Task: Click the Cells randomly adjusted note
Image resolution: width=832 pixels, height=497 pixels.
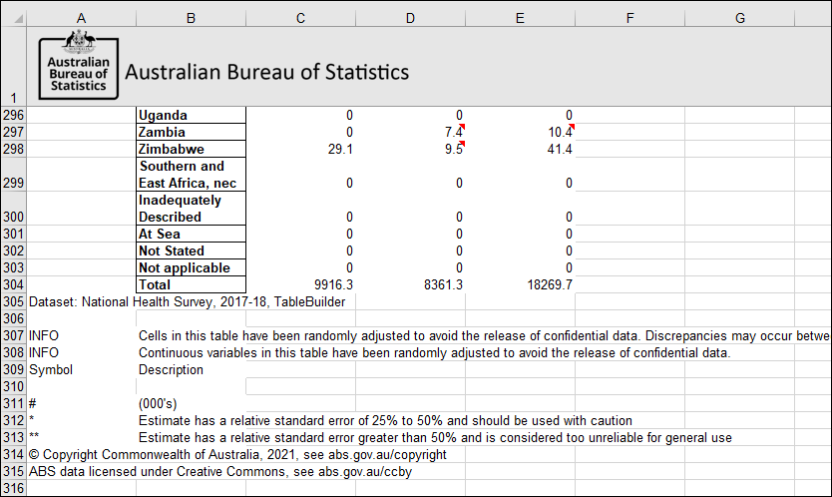Action: (483, 336)
